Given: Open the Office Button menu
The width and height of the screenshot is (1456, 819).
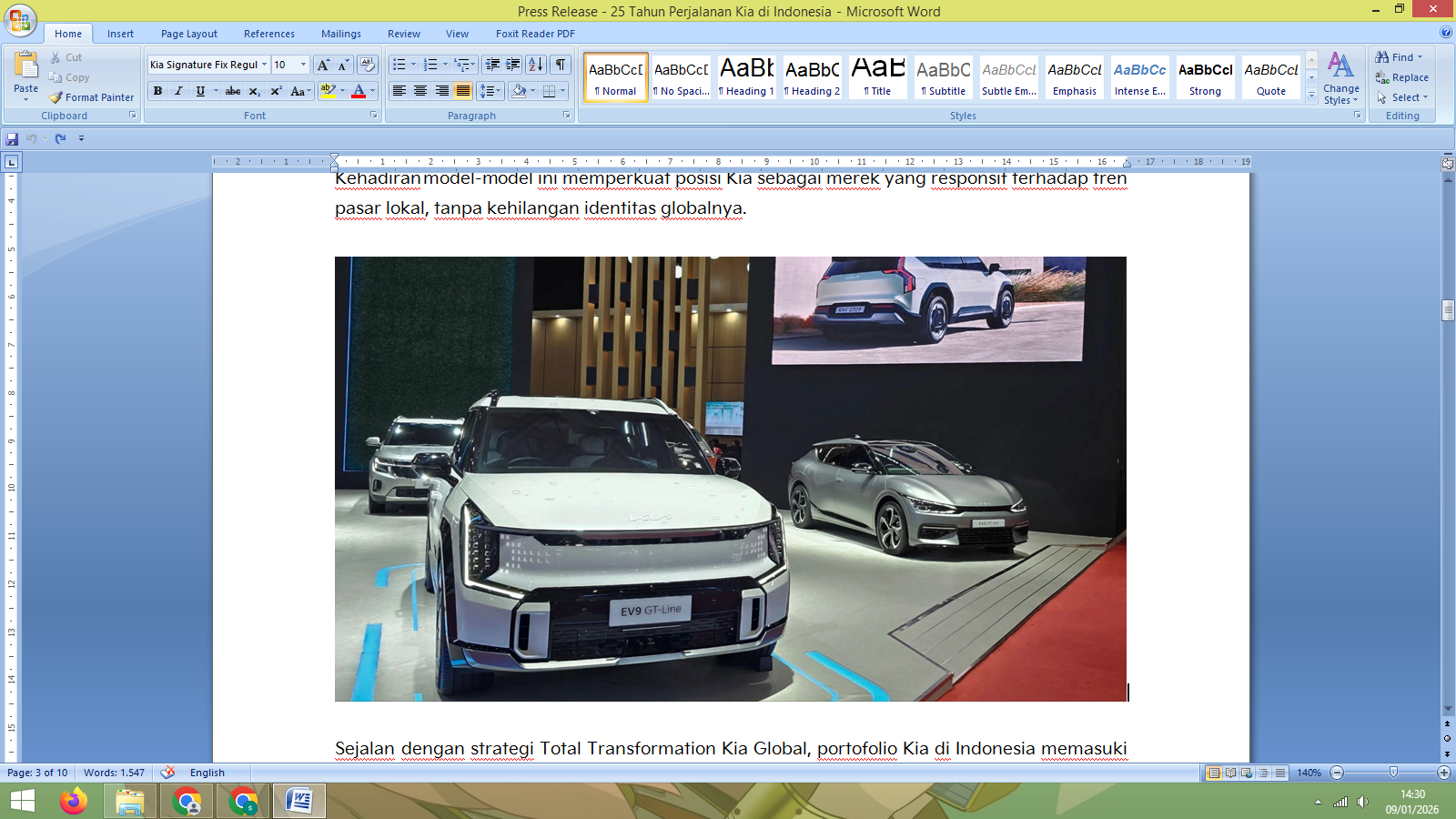Looking at the screenshot, I should [x=20, y=20].
